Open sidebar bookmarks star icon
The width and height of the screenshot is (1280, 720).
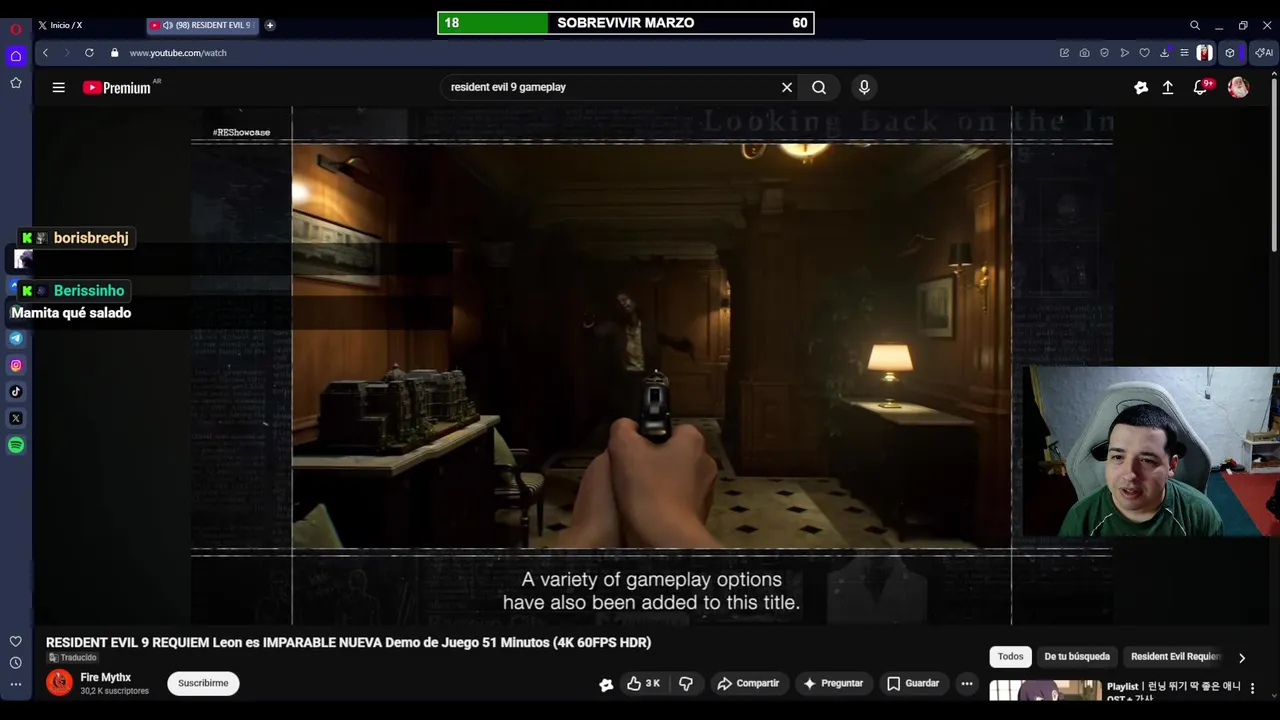click(x=16, y=83)
